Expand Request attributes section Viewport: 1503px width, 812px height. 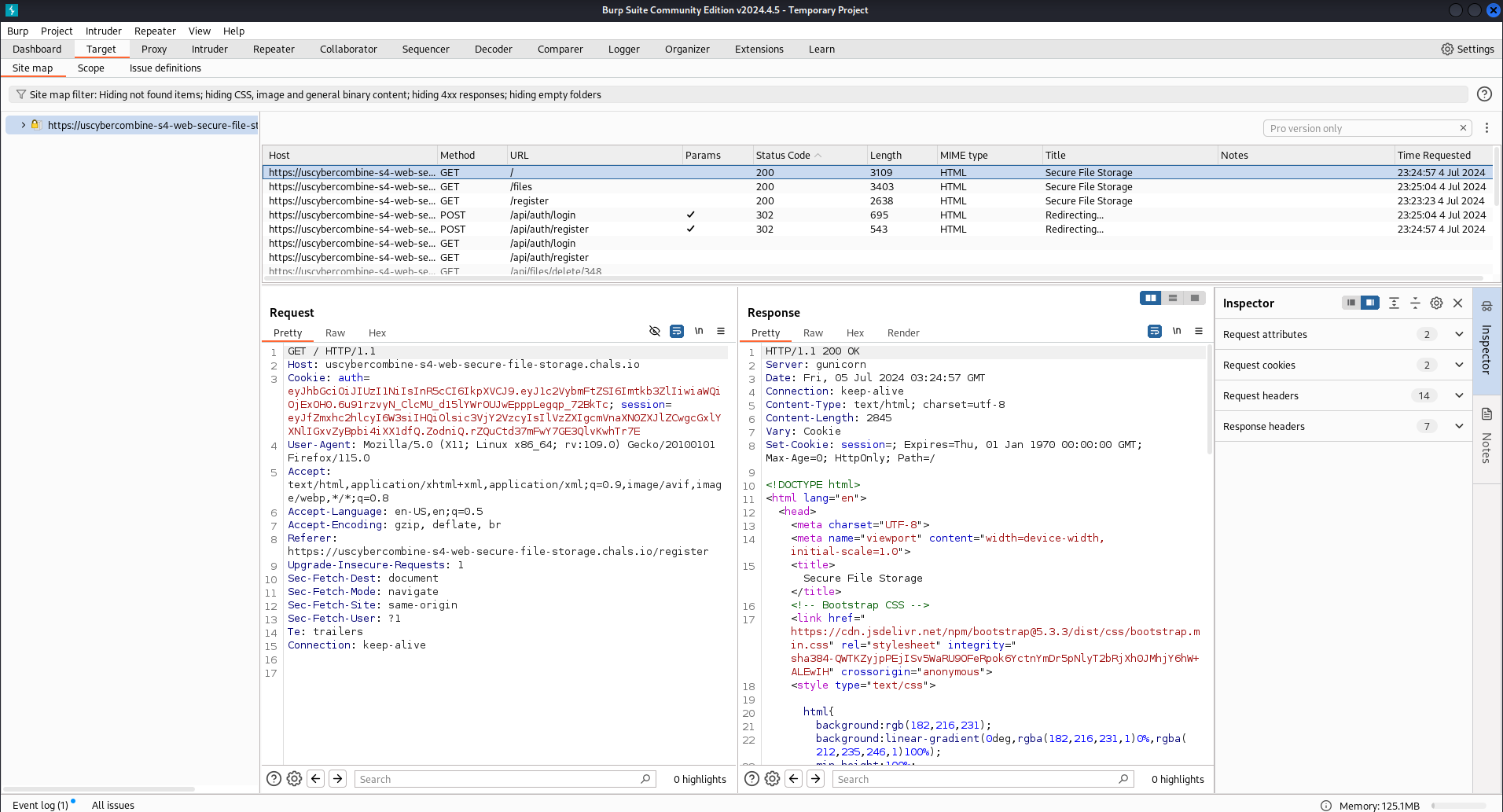(1459, 334)
